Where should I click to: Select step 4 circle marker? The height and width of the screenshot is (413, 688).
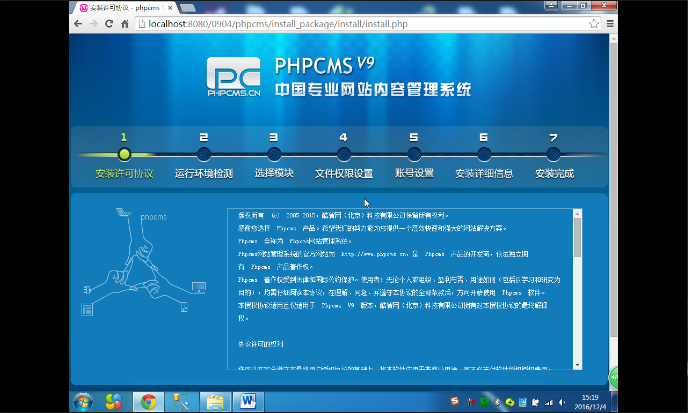344,154
